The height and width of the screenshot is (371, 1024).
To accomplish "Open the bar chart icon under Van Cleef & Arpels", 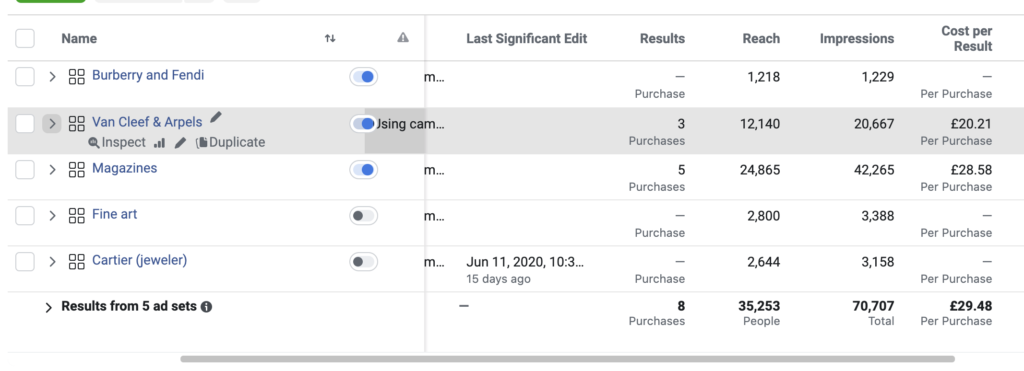I will 159,142.
